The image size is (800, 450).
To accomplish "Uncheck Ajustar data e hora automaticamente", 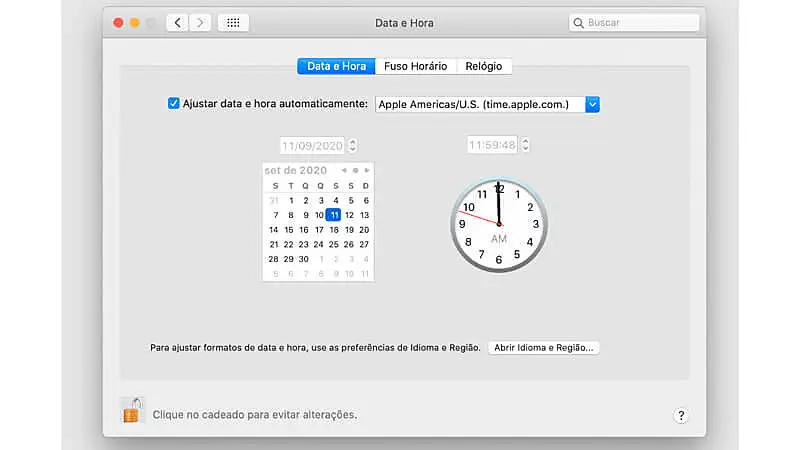I will click(x=173, y=104).
